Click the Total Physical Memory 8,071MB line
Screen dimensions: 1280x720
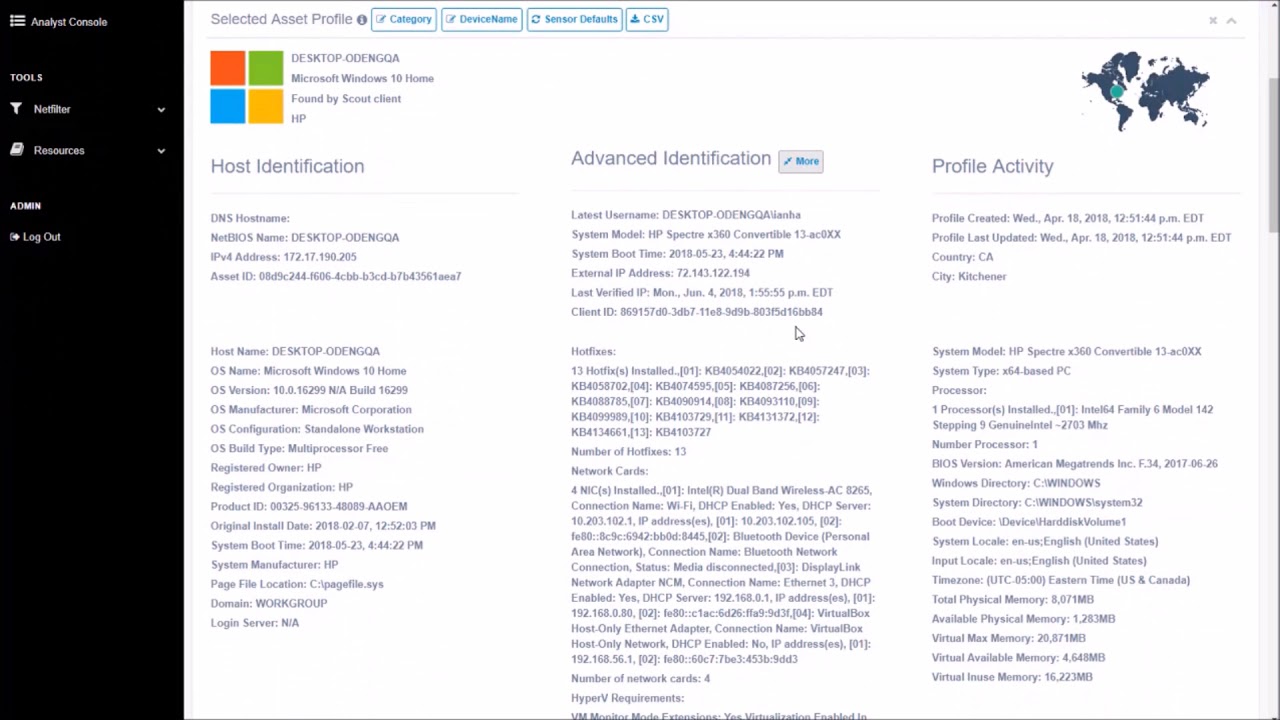(1013, 599)
